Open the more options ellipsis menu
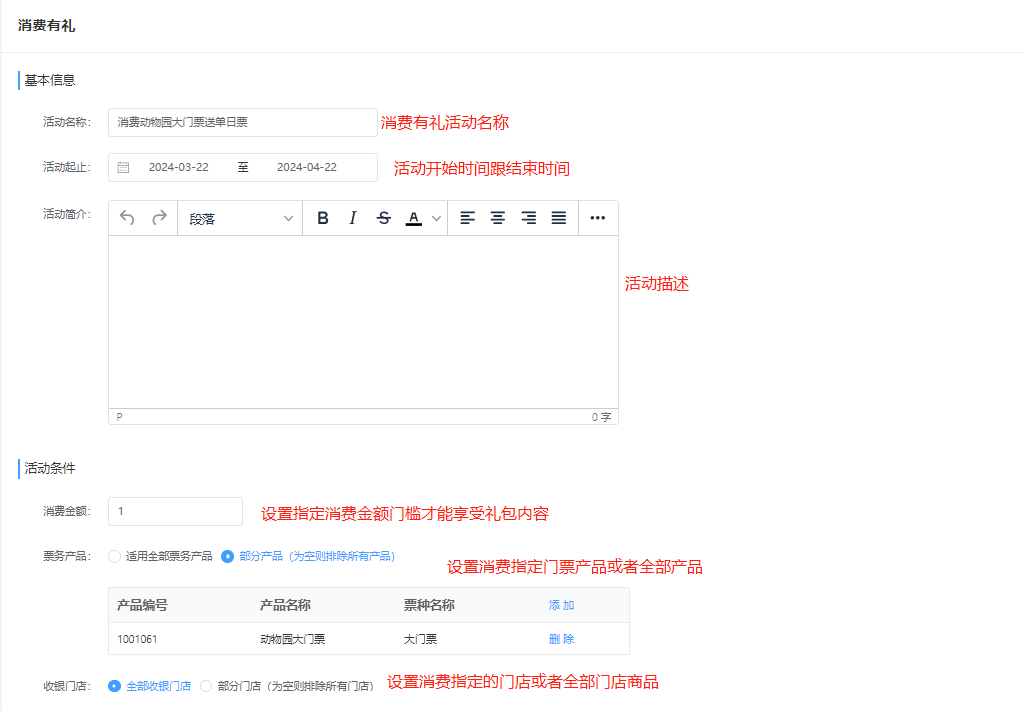This screenshot has height=711, width=1022. click(x=598, y=218)
